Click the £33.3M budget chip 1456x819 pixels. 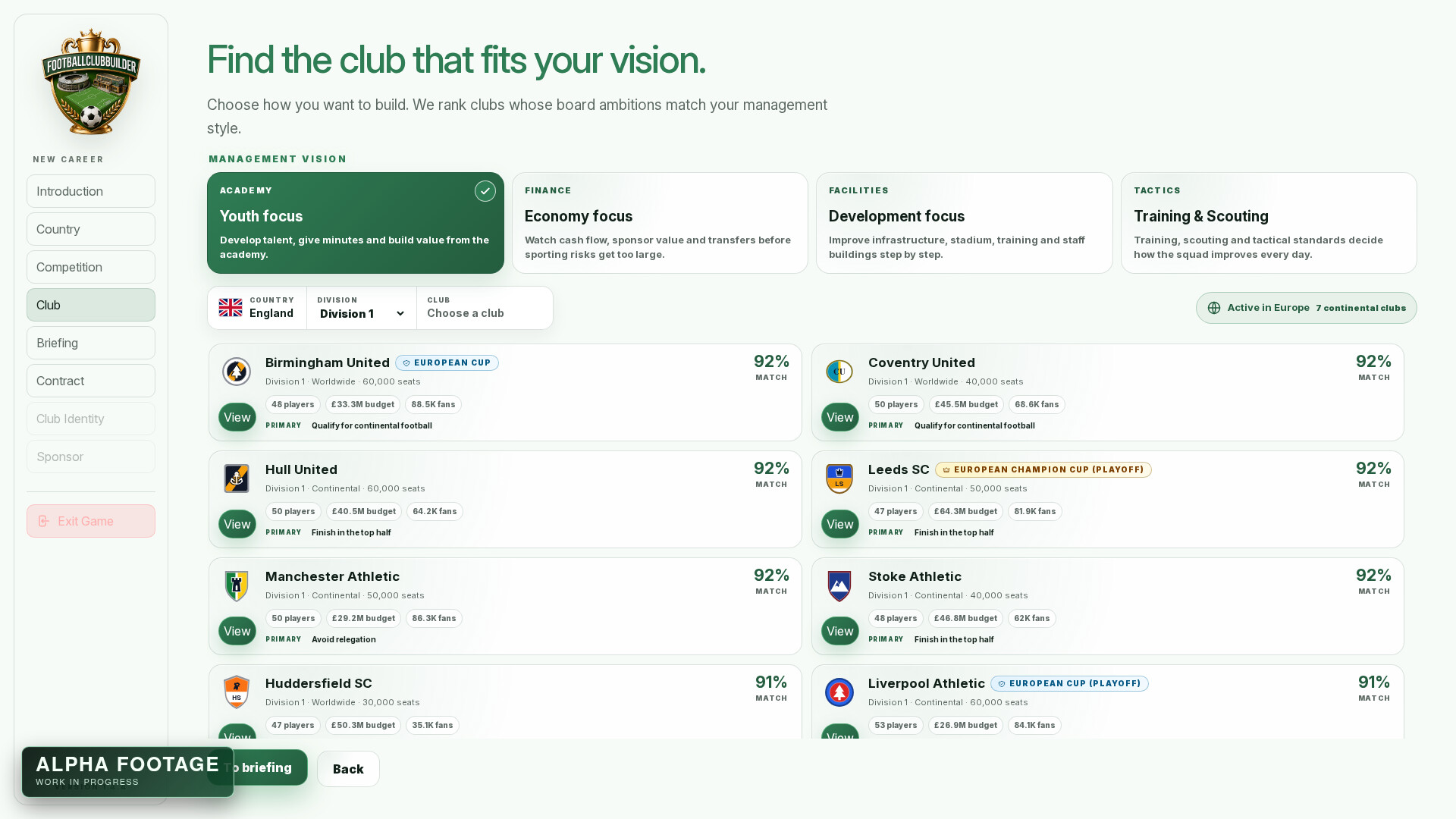[x=362, y=405]
